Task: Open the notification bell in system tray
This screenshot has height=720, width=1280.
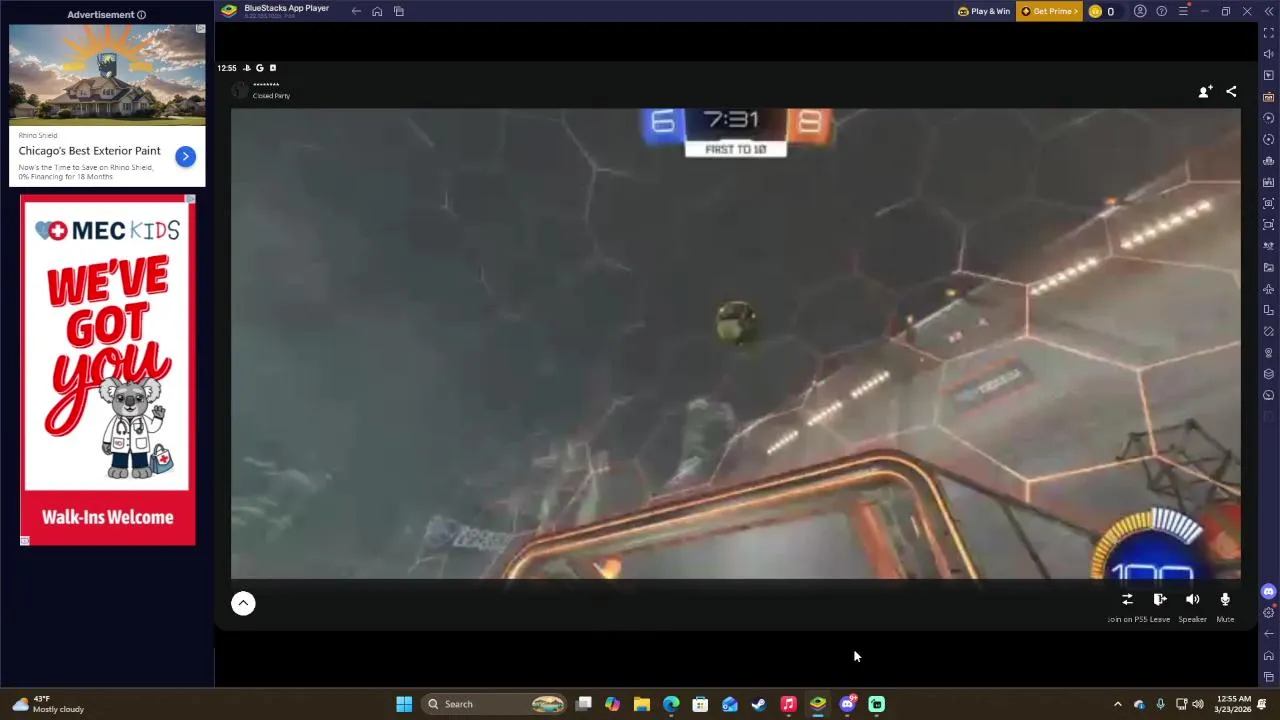Action: [1262, 704]
